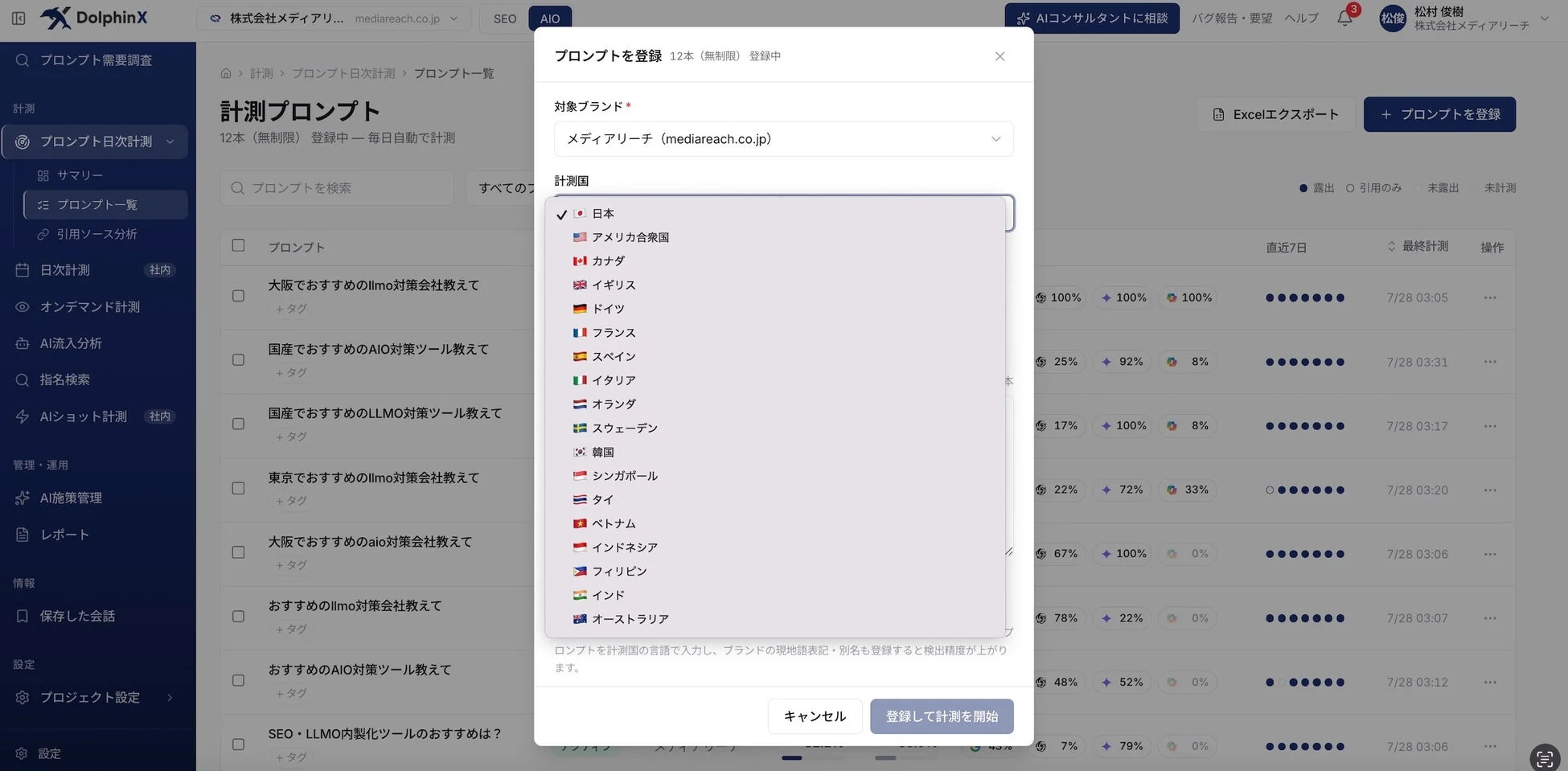The width and height of the screenshot is (1568, 771).
Task: Pick 韓国 as 計測国
Action: coord(775,452)
